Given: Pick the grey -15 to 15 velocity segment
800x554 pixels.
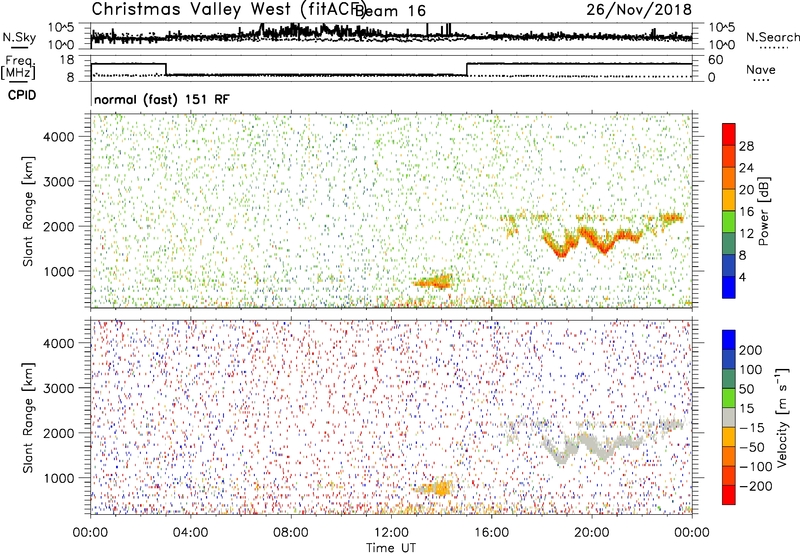Looking at the screenshot, I should click(x=729, y=417).
